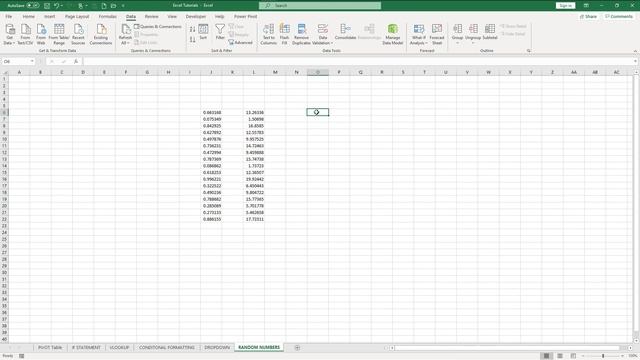640x360 pixels.
Task: Switch to the Developer ribbon tab
Action: (x=196, y=16)
